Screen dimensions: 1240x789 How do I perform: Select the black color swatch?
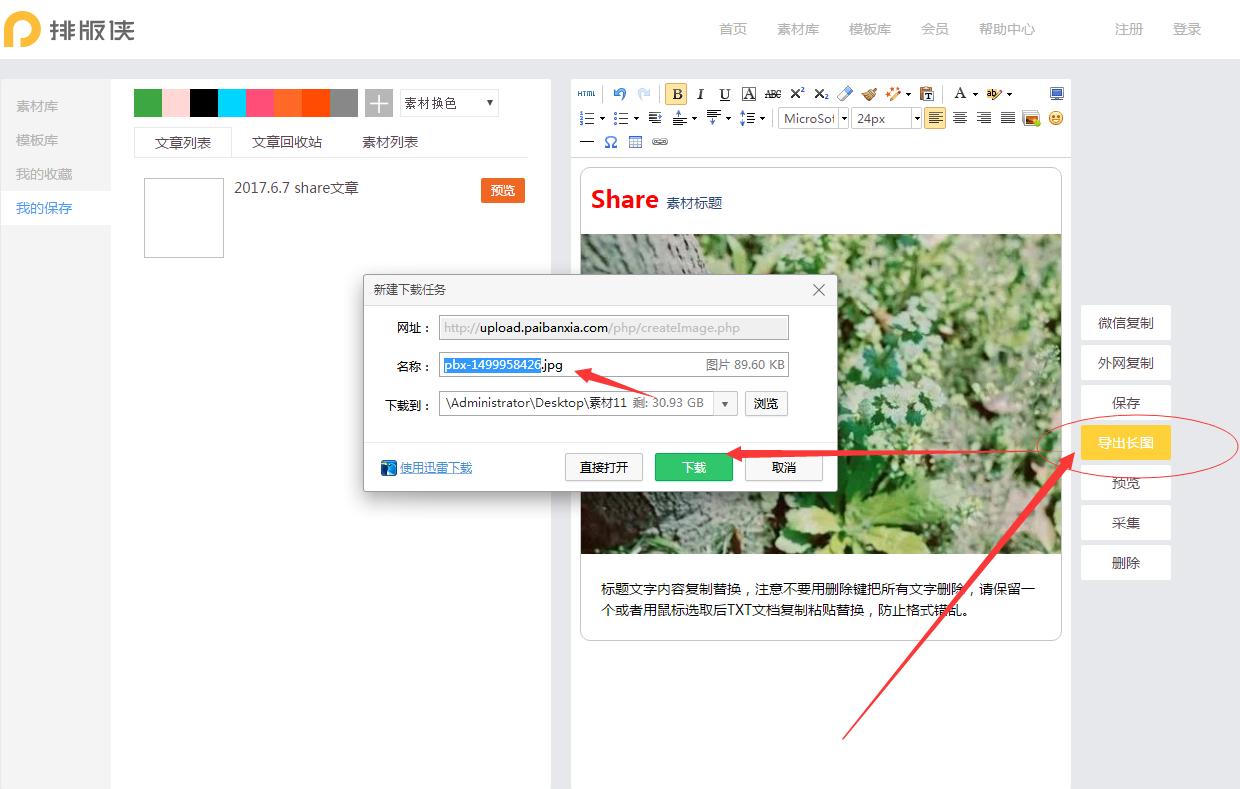(x=203, y=102)
